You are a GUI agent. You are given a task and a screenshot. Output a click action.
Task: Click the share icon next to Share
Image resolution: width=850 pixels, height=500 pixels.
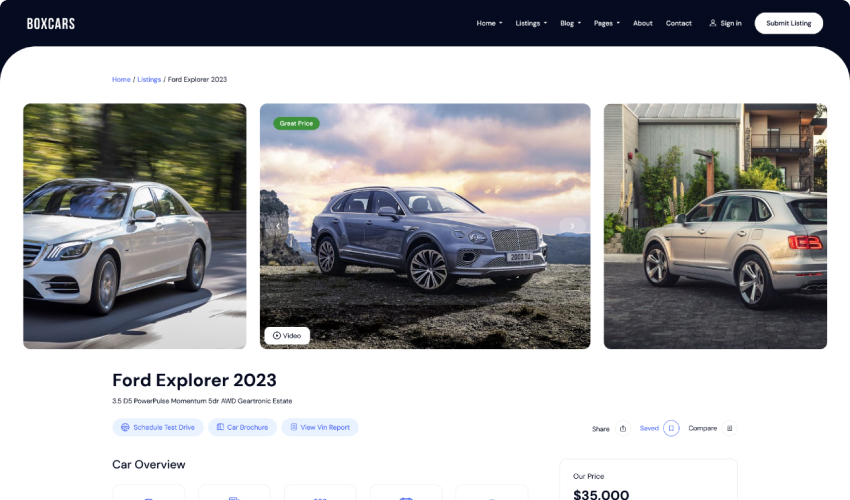(623, 428)
